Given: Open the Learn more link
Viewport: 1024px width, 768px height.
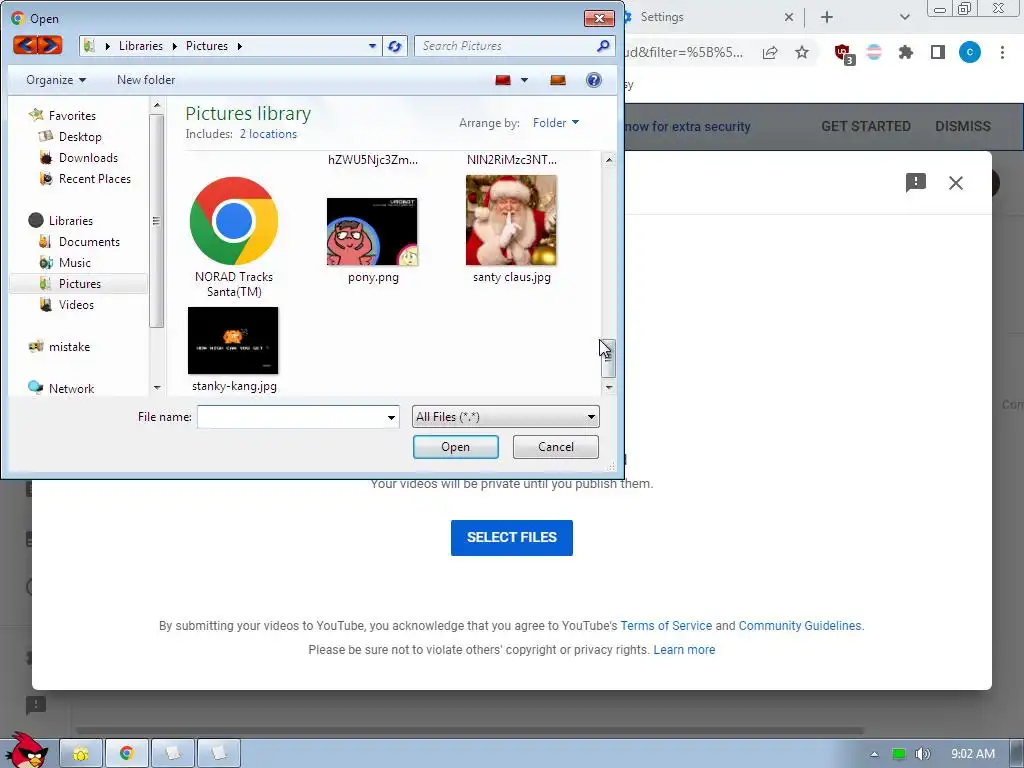Looking at the screenshot, I should 684,650.
